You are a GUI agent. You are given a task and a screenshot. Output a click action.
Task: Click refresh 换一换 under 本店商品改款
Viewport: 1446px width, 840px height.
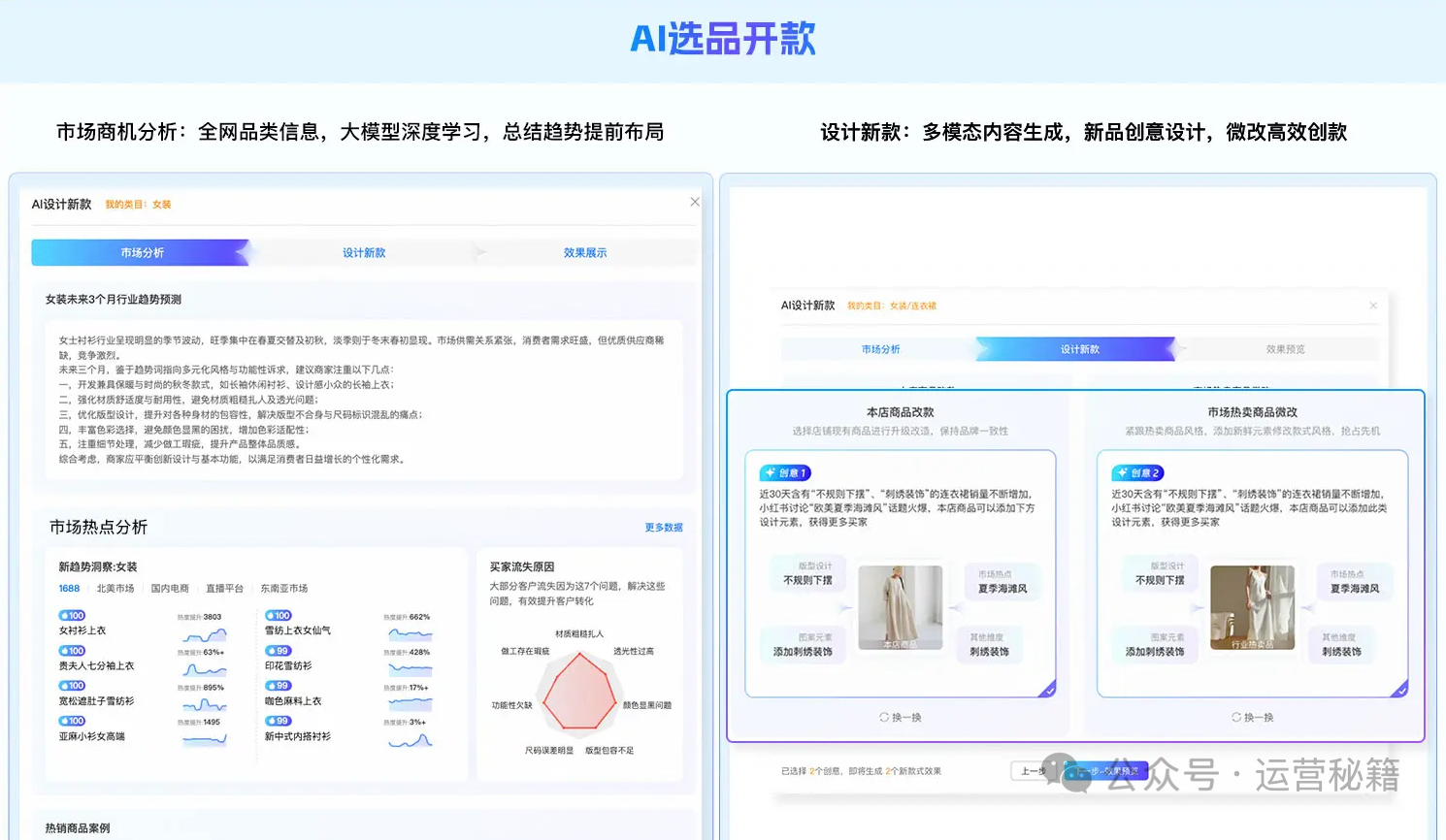900,718
